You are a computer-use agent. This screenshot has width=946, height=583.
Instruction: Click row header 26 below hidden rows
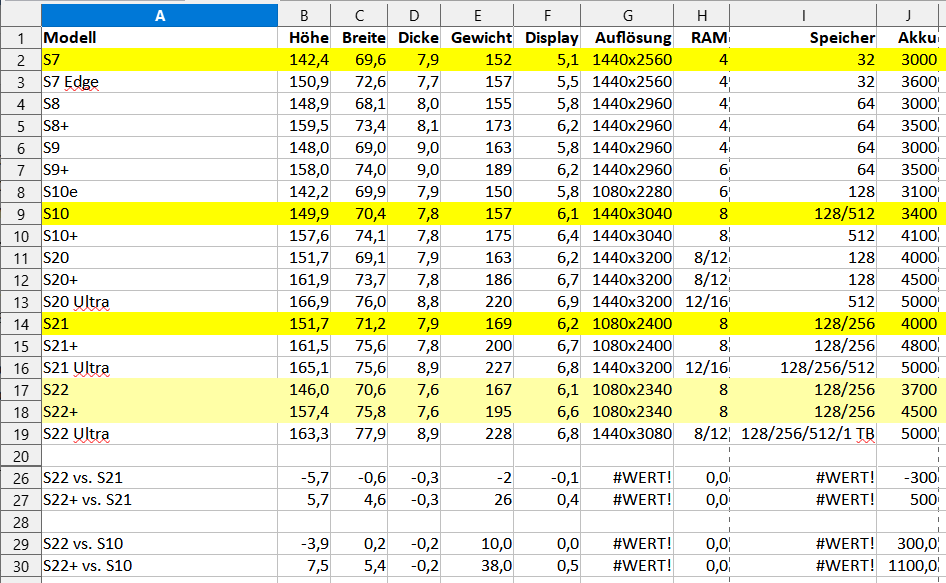point(20,477)
